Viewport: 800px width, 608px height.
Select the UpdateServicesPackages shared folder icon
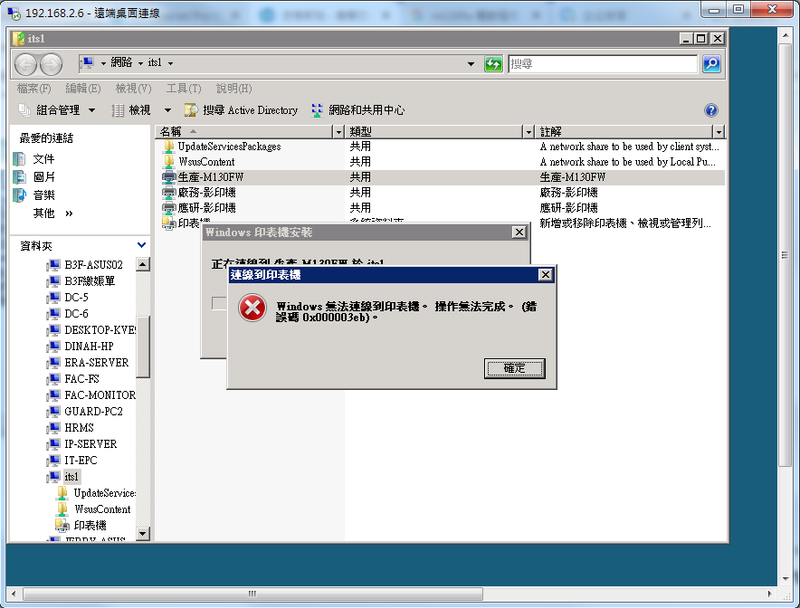(x=169, y=146)
